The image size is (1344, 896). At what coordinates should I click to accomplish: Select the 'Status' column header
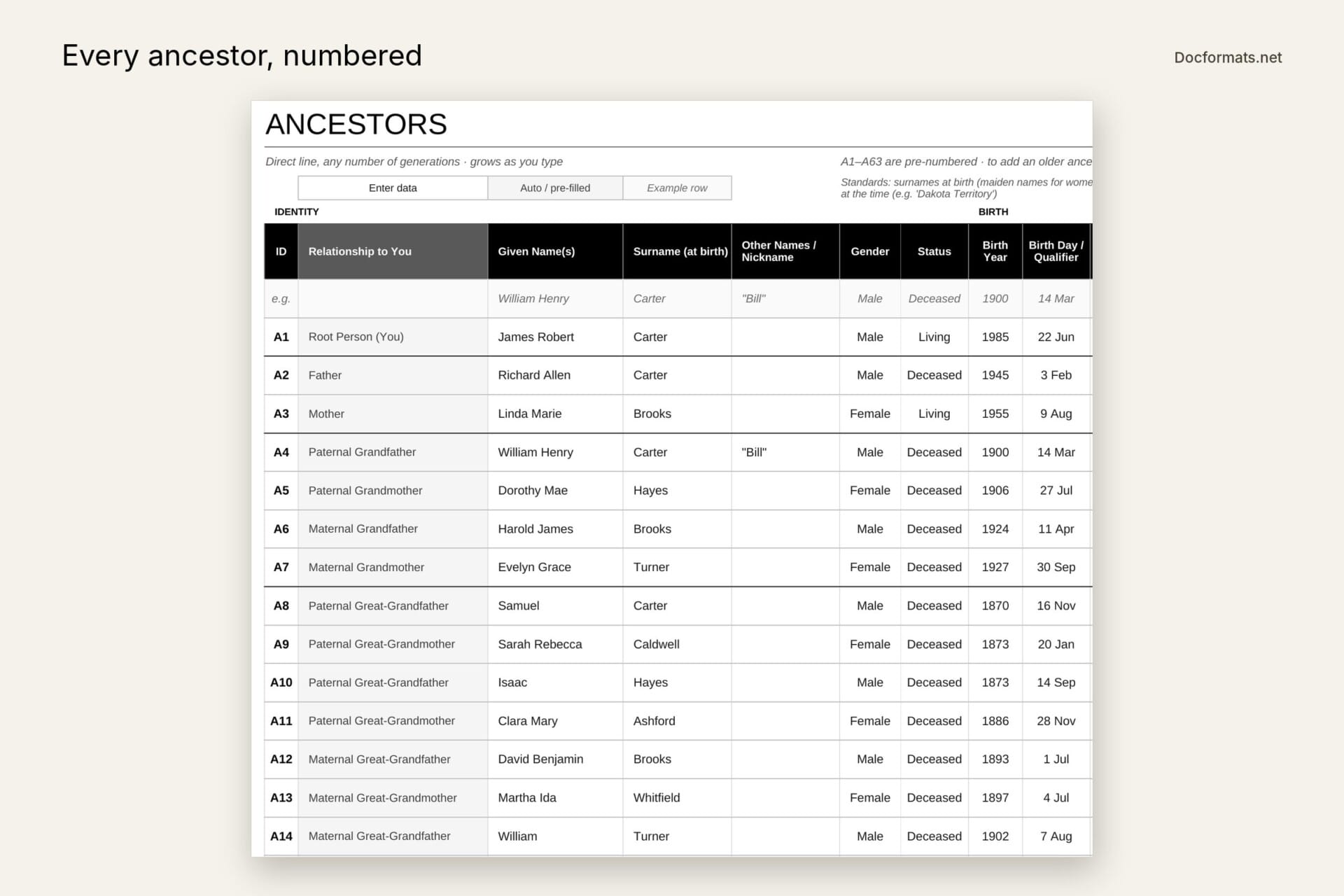934,251
